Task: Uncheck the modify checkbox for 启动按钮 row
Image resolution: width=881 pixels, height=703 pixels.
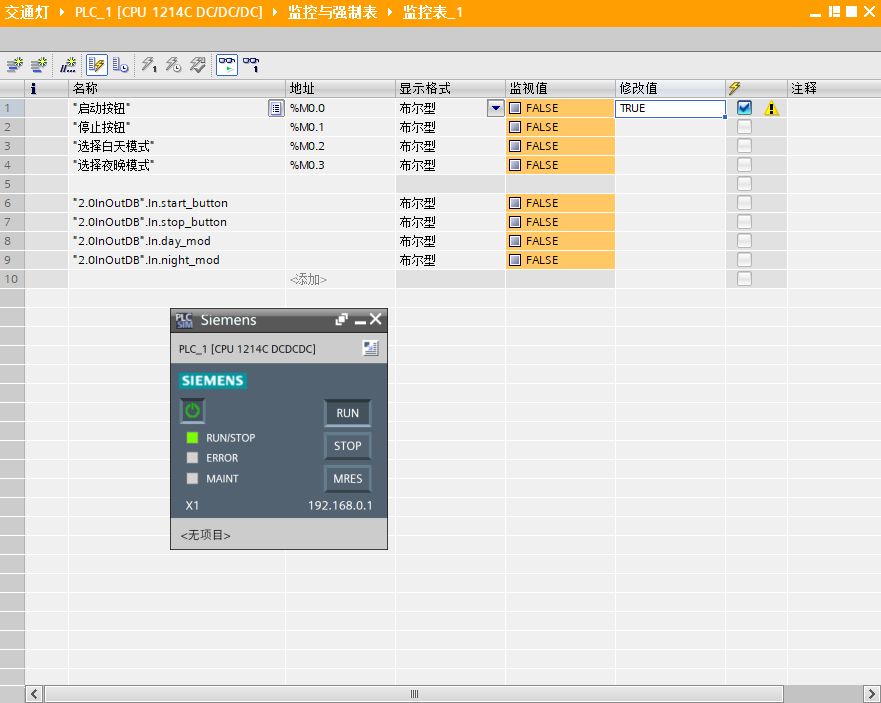Action: [x=744, y=107]
